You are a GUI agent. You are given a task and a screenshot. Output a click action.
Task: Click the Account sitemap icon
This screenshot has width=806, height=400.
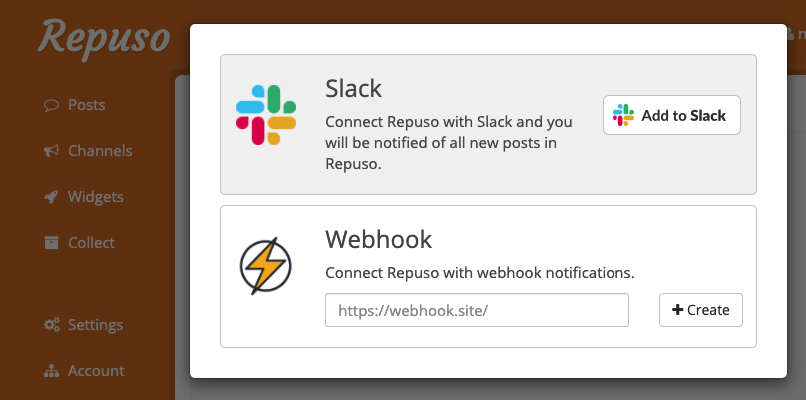tap(51, 371)
